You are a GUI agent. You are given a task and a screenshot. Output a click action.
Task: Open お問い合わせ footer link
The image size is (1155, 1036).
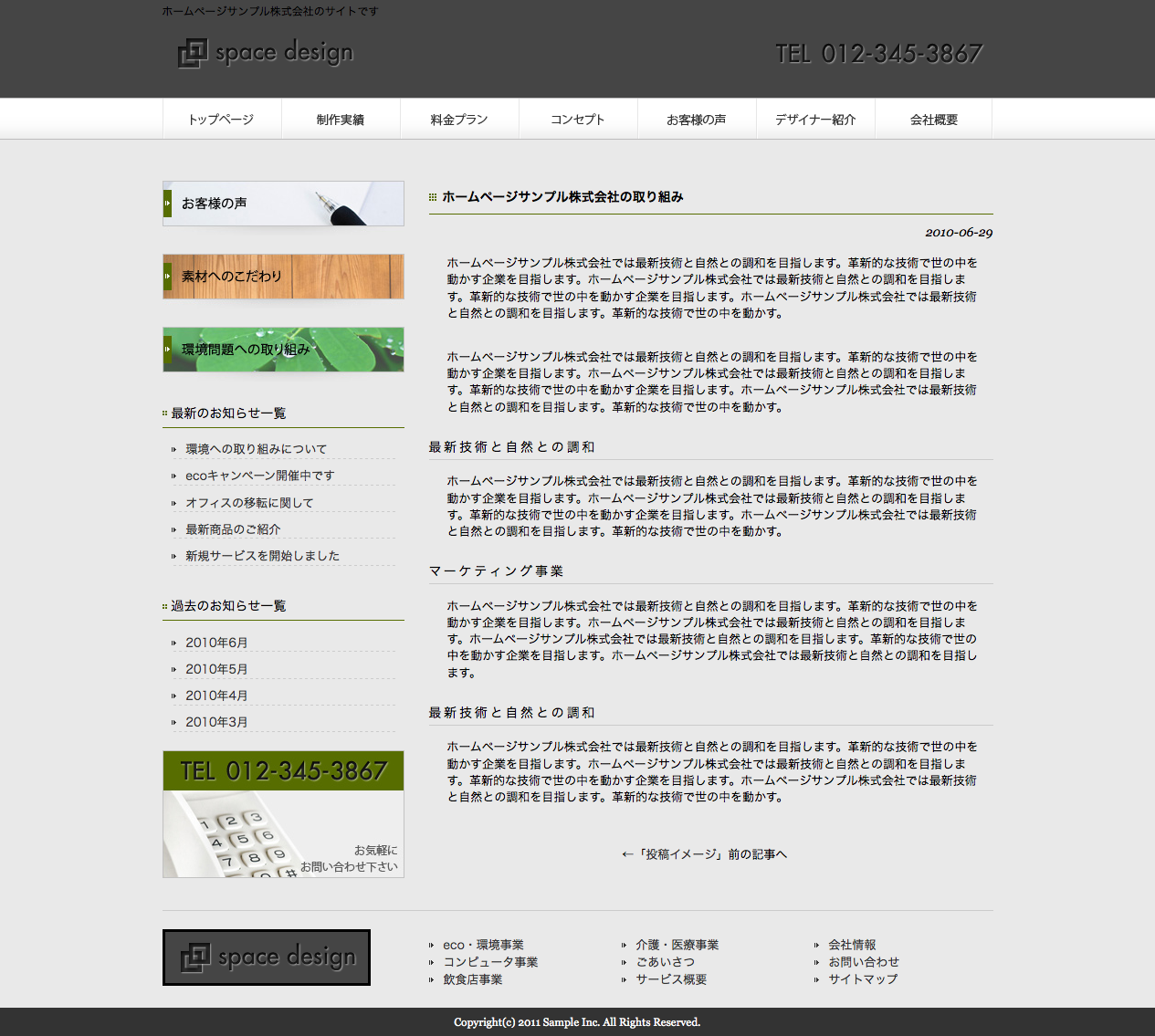tap(864, 962)
